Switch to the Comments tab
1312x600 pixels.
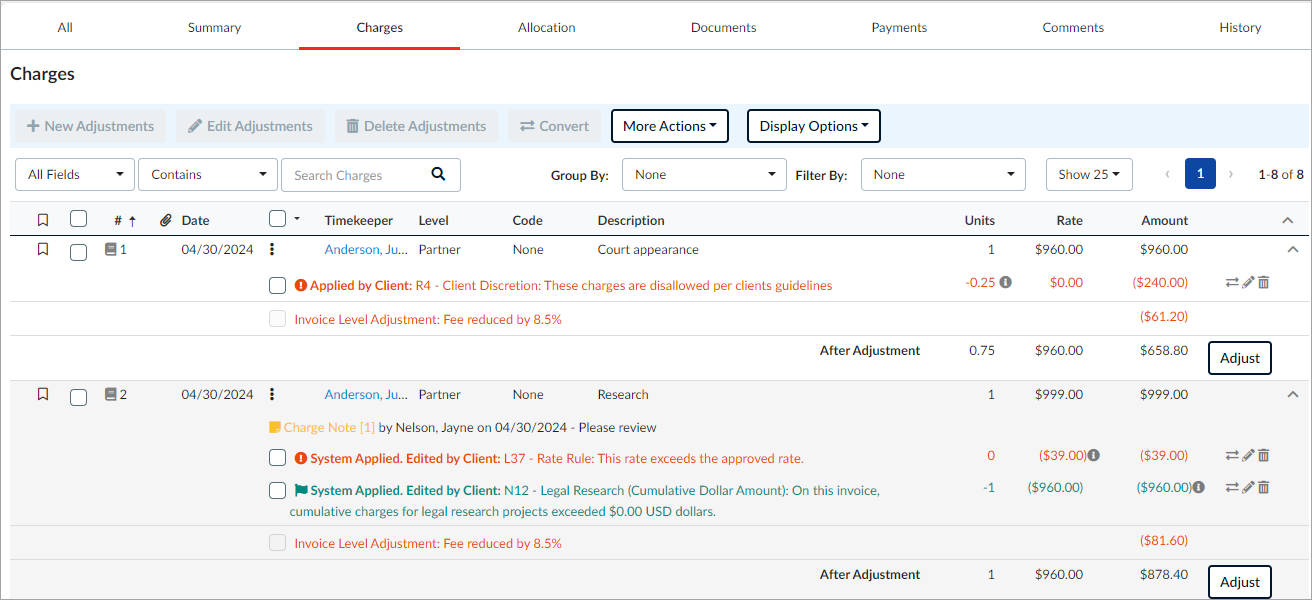(x=1073, y=27)
